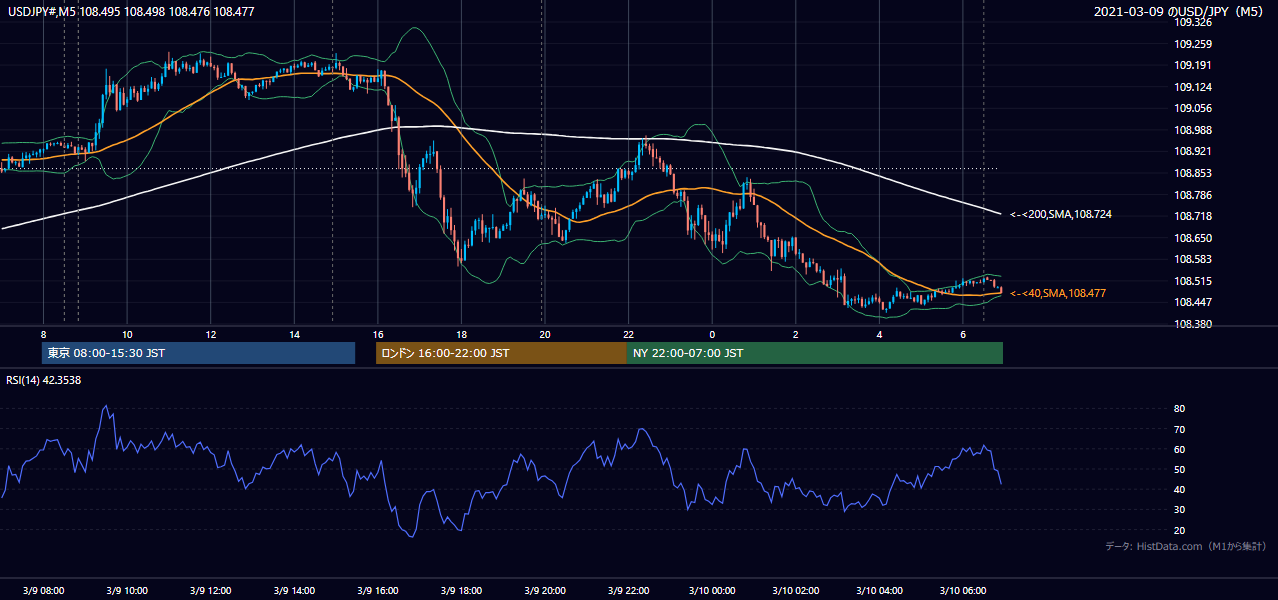Image resolution: width=1278 pixels, height=600 pixels.
Task: Click the 109.124 price axis label
Action: coord(1193,87)
